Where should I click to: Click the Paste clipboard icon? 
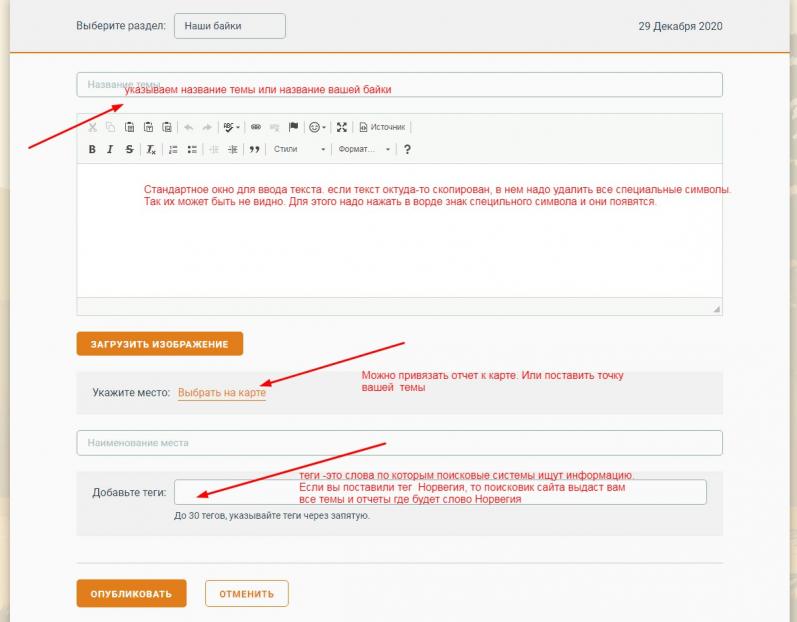click(130, 127)
